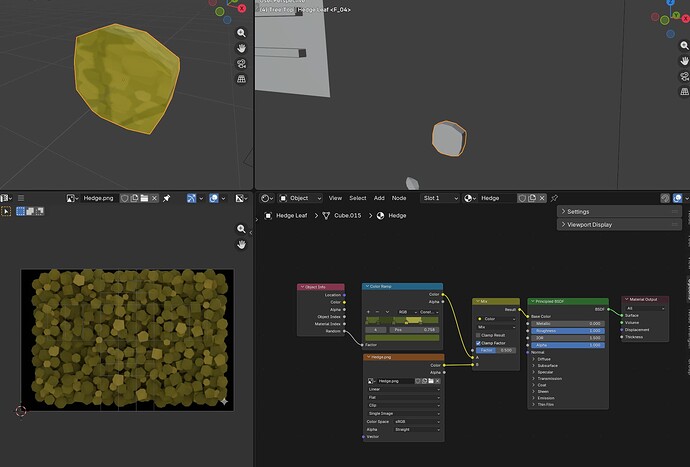This screenshot has width=690, height=467.
Task: Open shader editor type dropdown
Action: coord(266,199)
